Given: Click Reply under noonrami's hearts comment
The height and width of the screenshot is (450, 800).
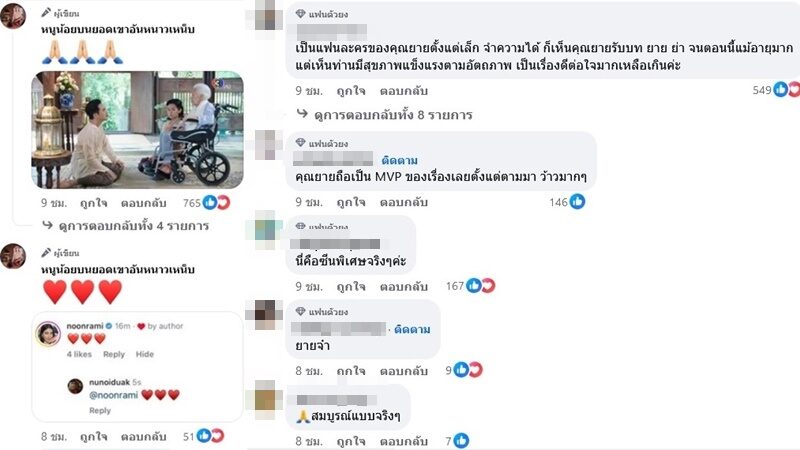Looking at the screenshot, I should [114, 354].
